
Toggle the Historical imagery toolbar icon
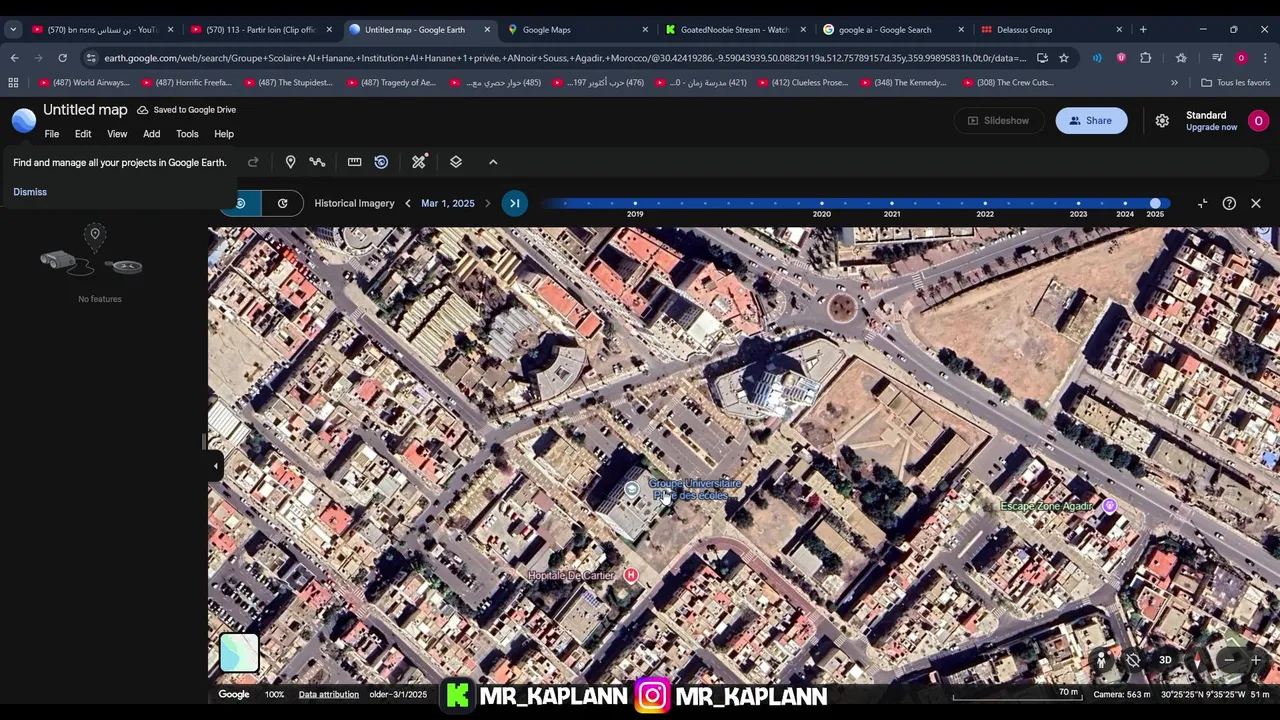click(x=381, y=162)
